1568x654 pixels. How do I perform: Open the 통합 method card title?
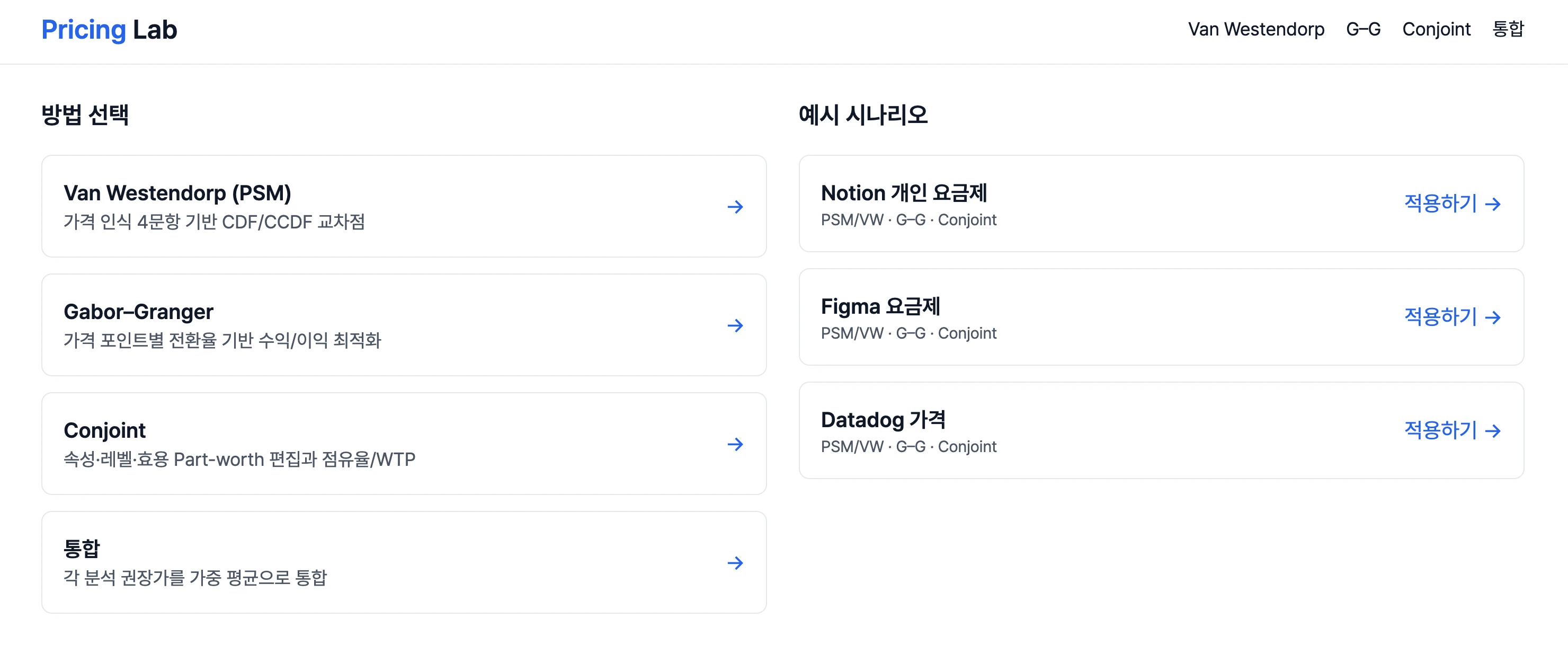pyautogui.click(x=82, y=549)
